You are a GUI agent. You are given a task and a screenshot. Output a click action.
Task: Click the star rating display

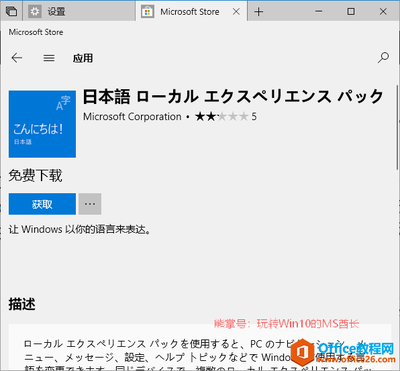point(222,117)
